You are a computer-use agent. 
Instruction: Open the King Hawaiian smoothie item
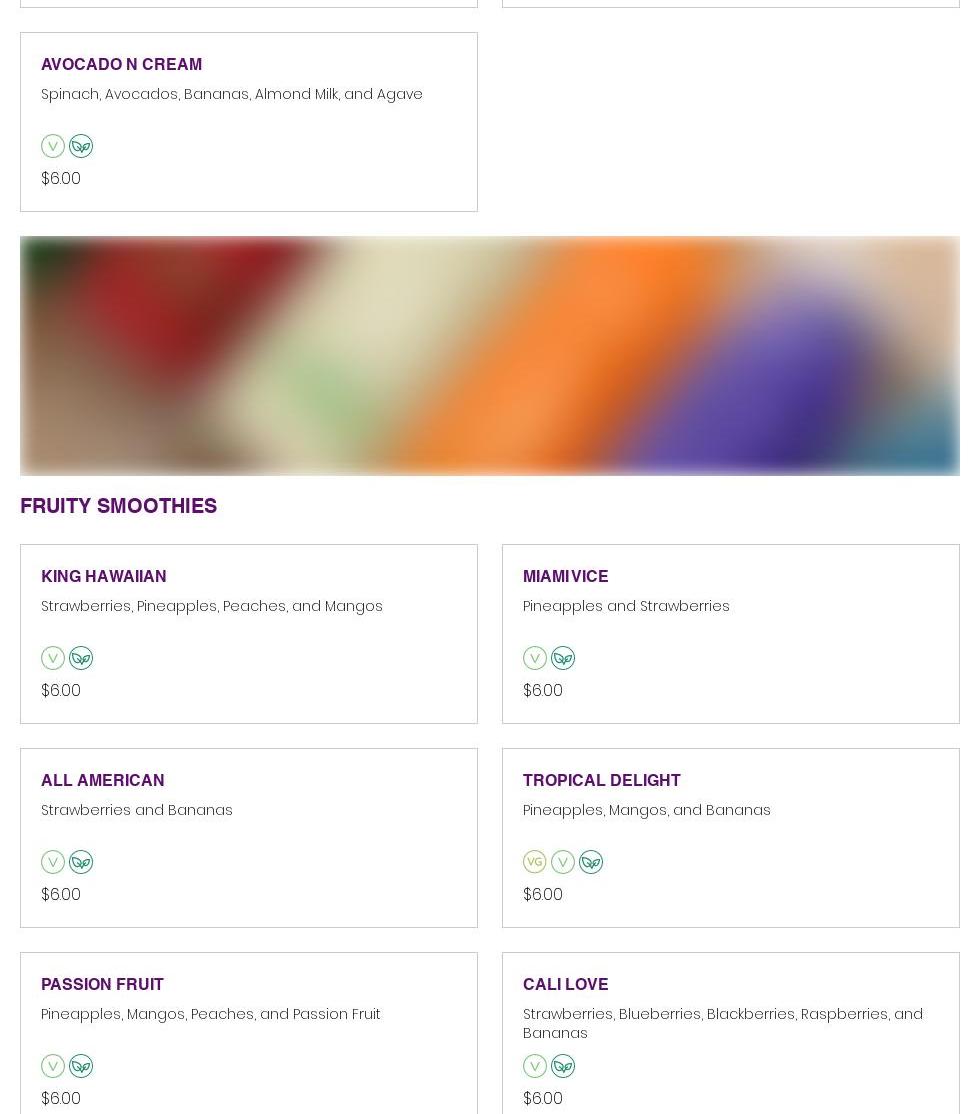tap(104, 576)
